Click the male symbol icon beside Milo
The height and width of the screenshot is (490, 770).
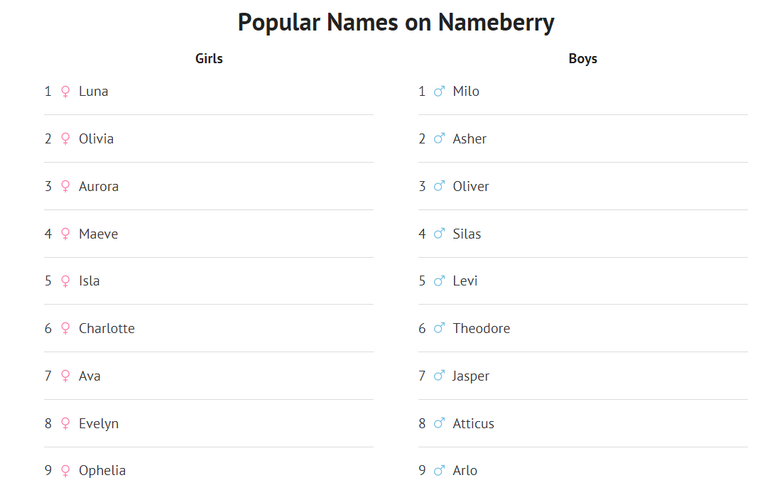(439, 92)
